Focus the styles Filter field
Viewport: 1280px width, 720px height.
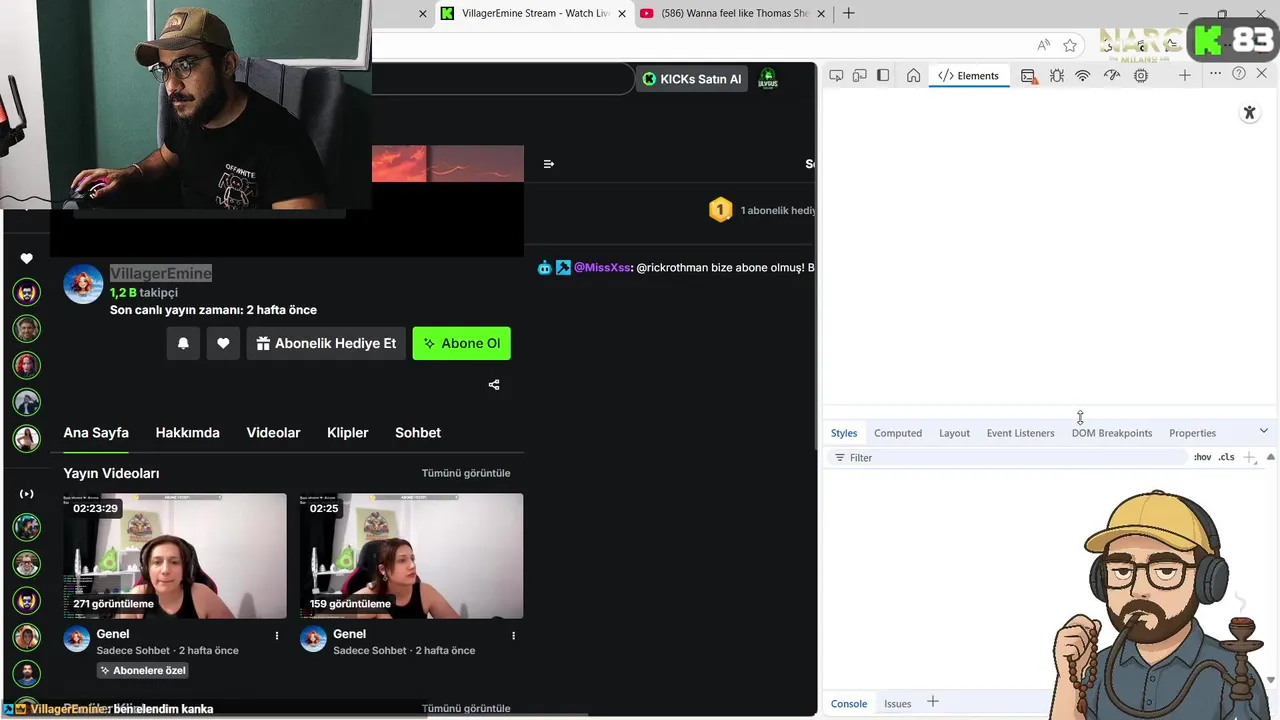pyautogui.click(x=1010, y=457)
